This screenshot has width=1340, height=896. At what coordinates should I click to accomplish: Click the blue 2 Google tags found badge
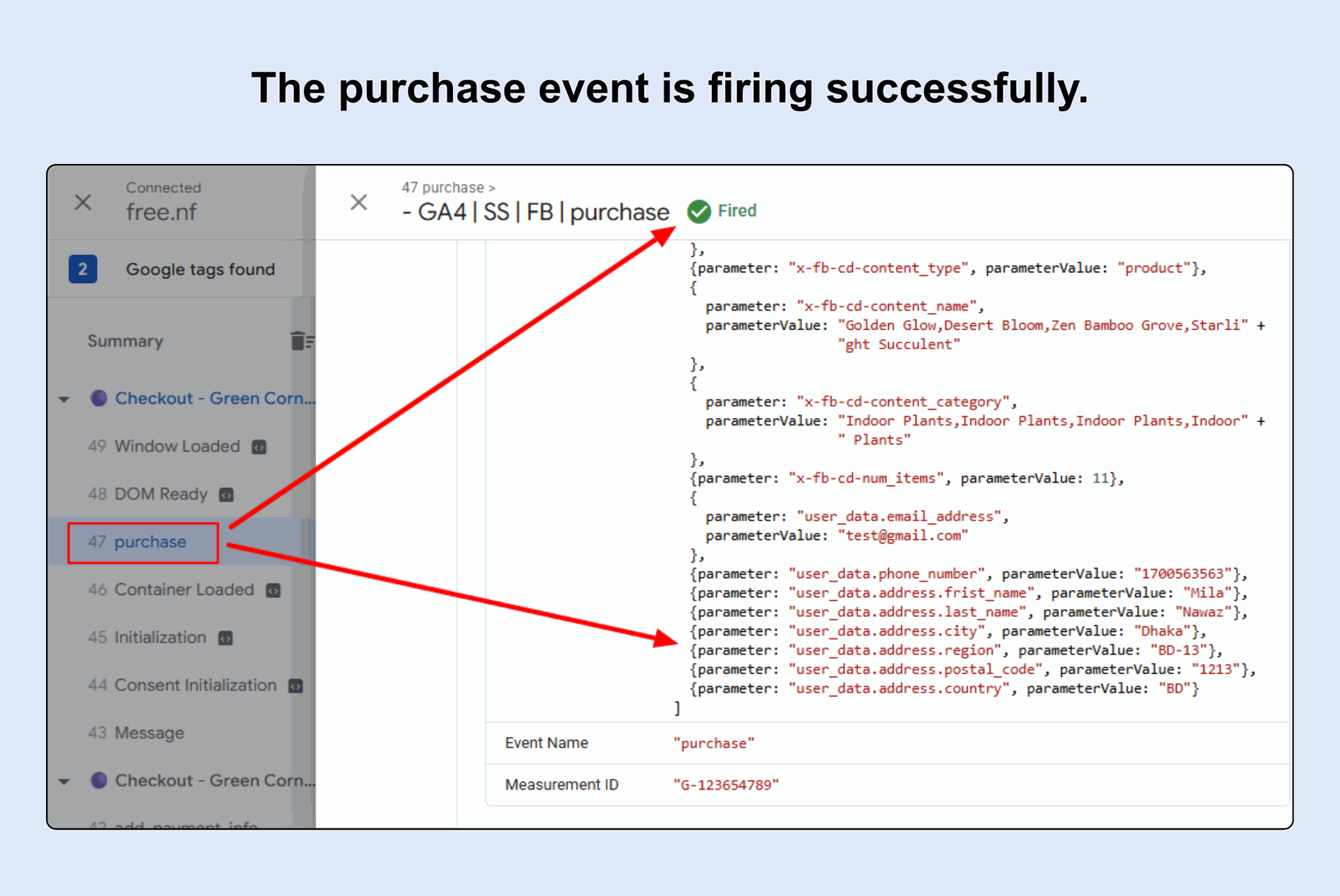point(82,269)
